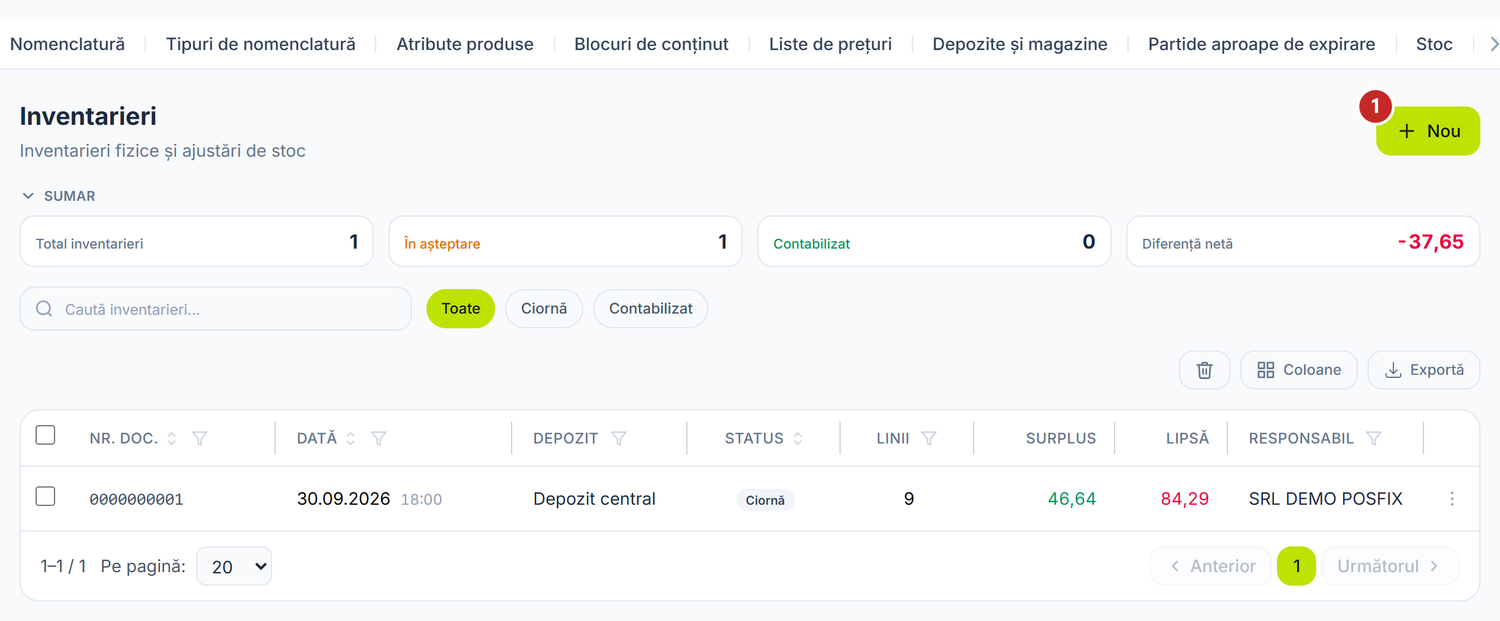Switch to Tipuri de nomenclatură tab
Image resolution: width=1500 pixels, height=621 pixels.
[x=261, y=44]
